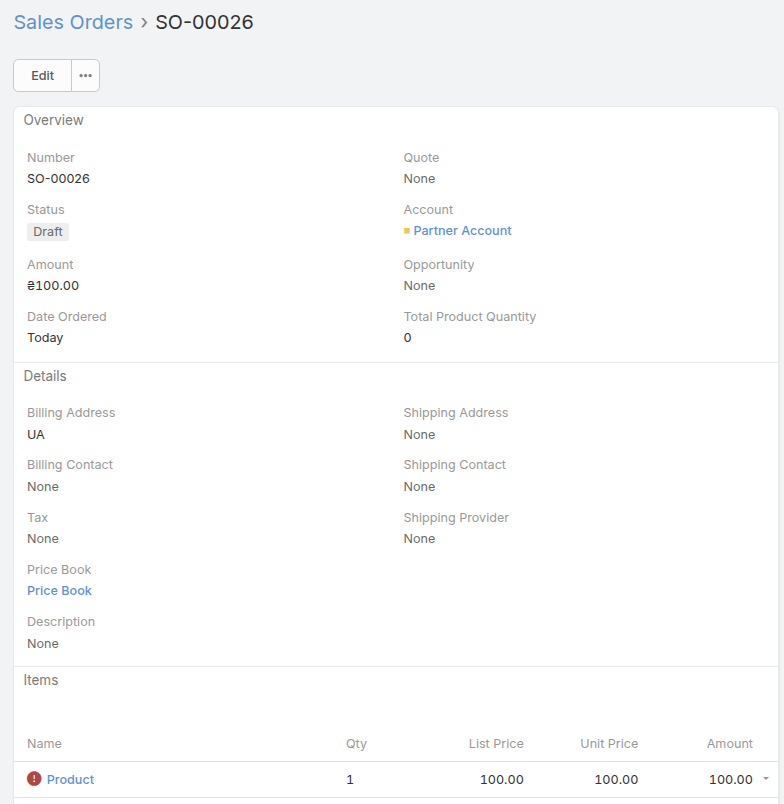The image size is (784, 804).
Task: Click the Unit Price column header
Action: point(609,744)
